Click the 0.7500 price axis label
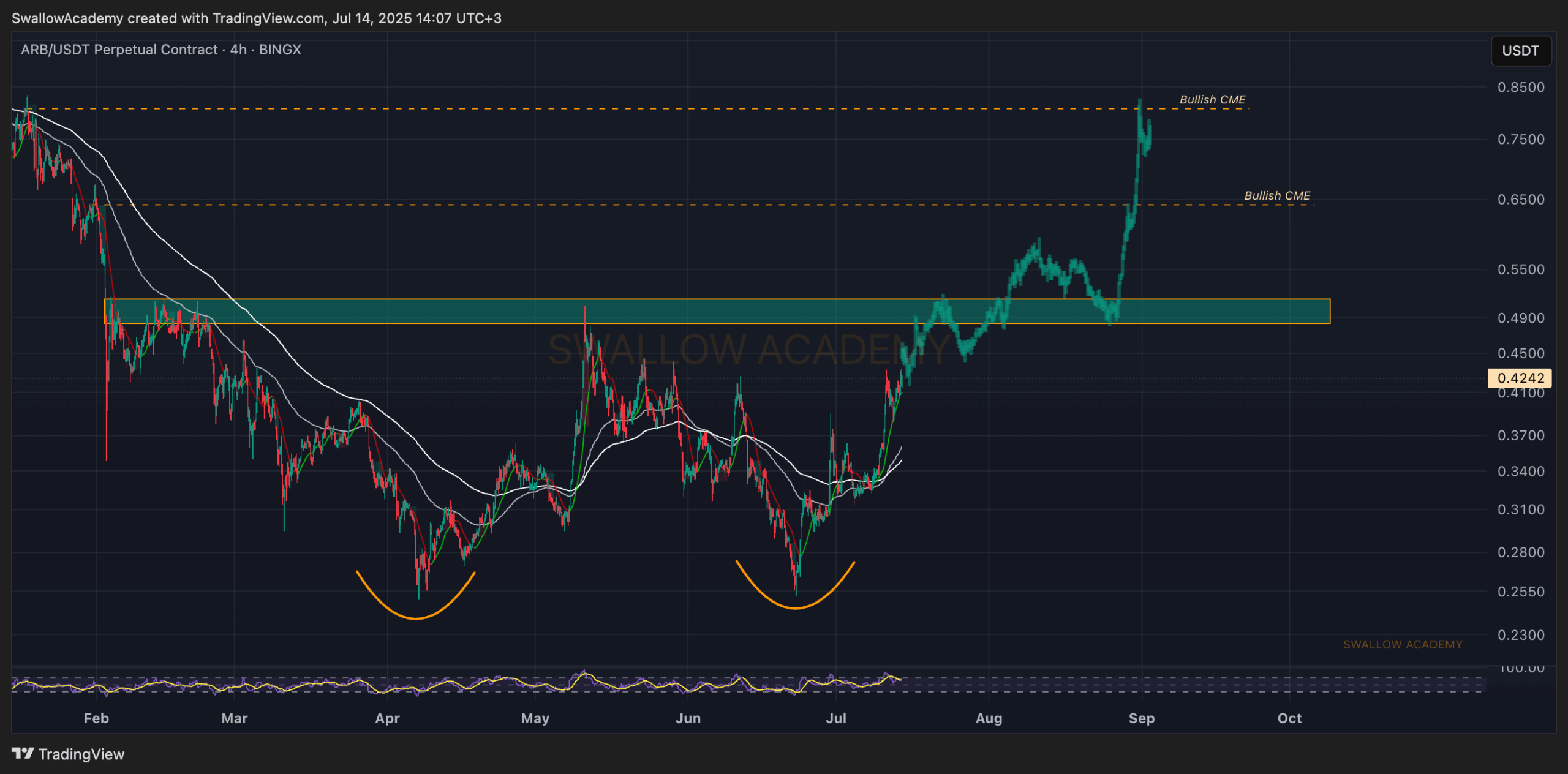 1521,139
